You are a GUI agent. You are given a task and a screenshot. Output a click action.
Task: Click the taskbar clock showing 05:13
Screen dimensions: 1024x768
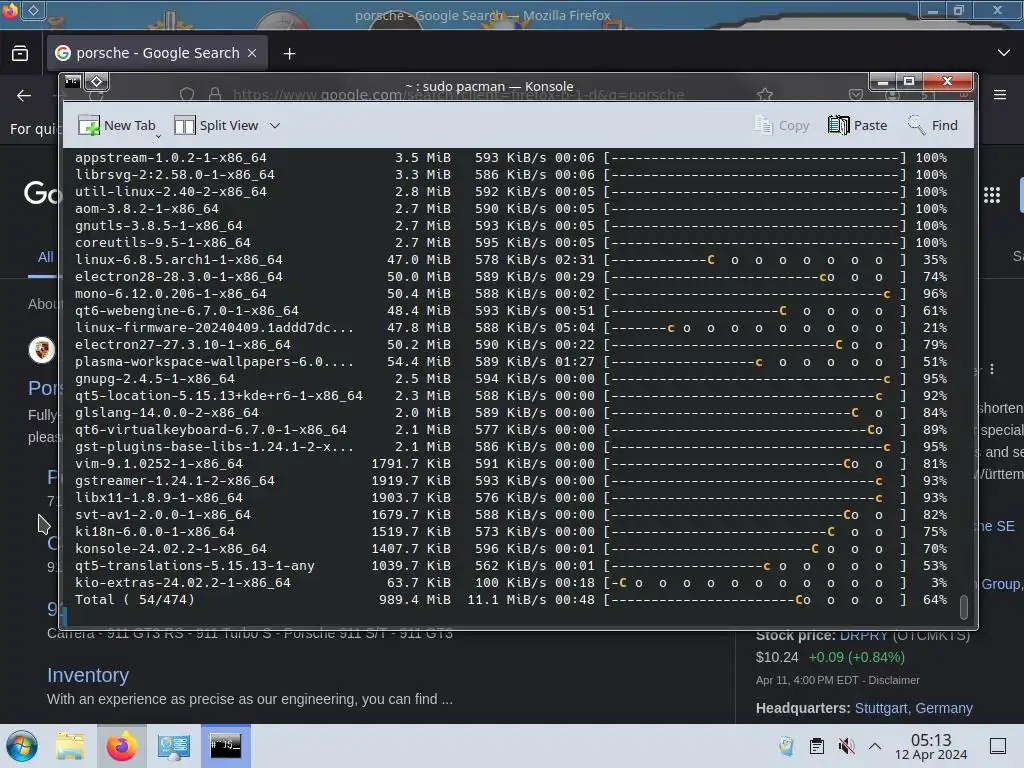pos(931,746)
